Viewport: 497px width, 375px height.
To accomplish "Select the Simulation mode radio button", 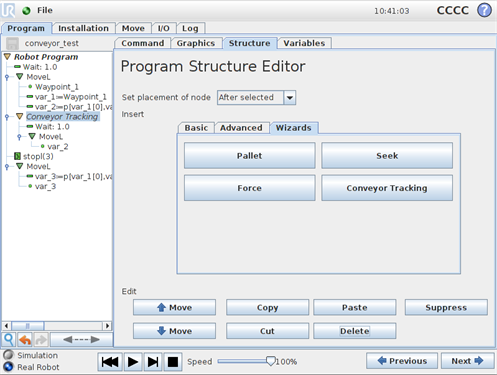I will tap(8, 355).
